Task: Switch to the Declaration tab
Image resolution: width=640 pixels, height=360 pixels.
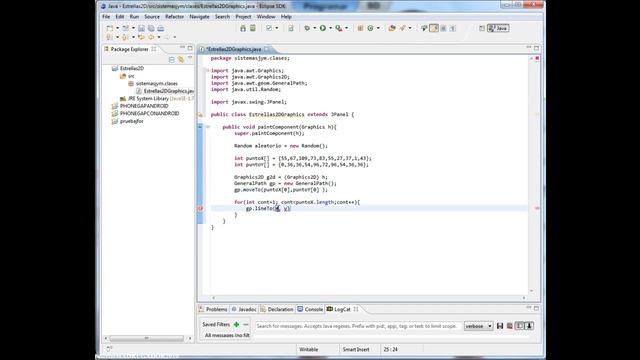Action: 277,309
